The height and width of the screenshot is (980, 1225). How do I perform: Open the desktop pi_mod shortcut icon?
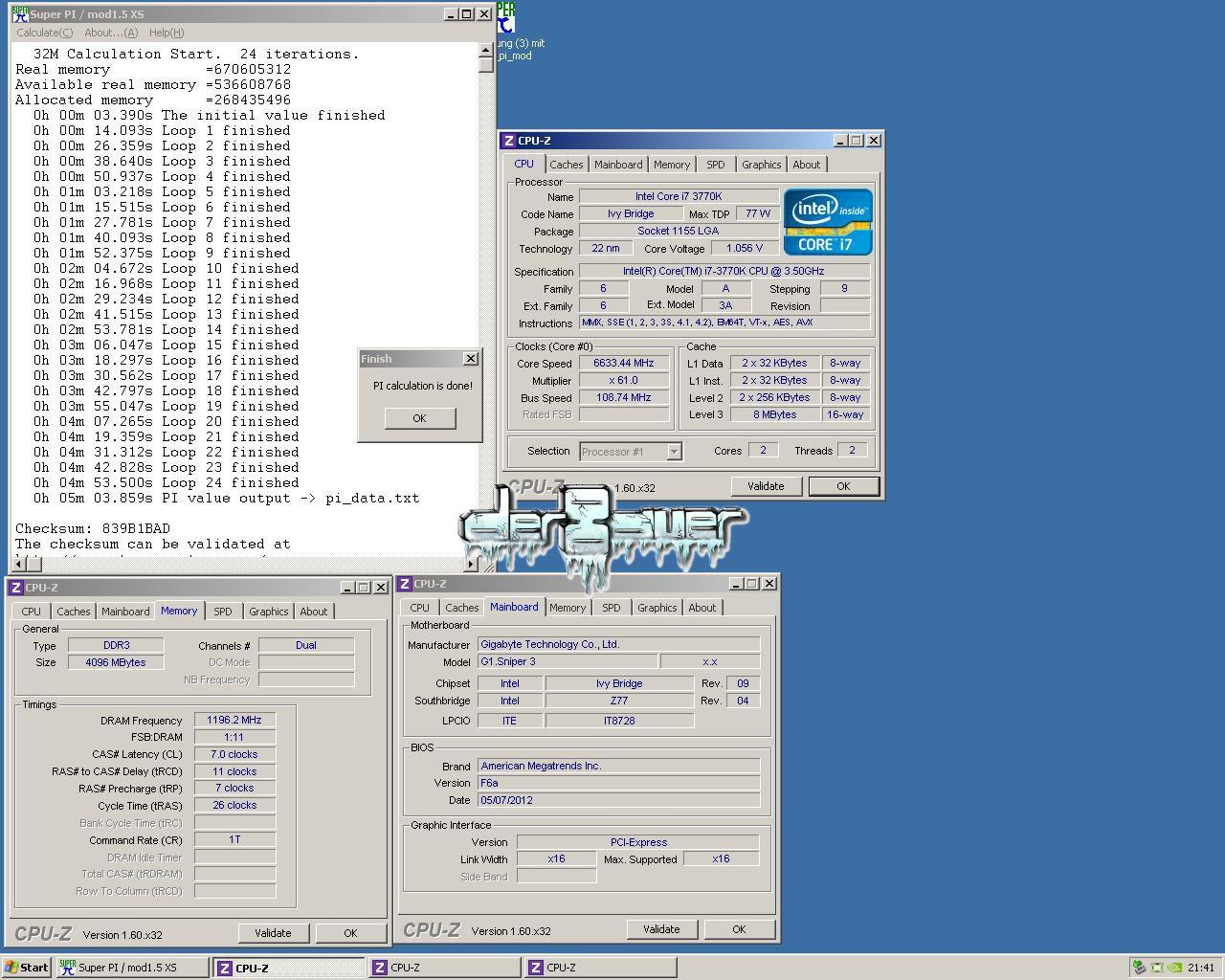point(505,17)
